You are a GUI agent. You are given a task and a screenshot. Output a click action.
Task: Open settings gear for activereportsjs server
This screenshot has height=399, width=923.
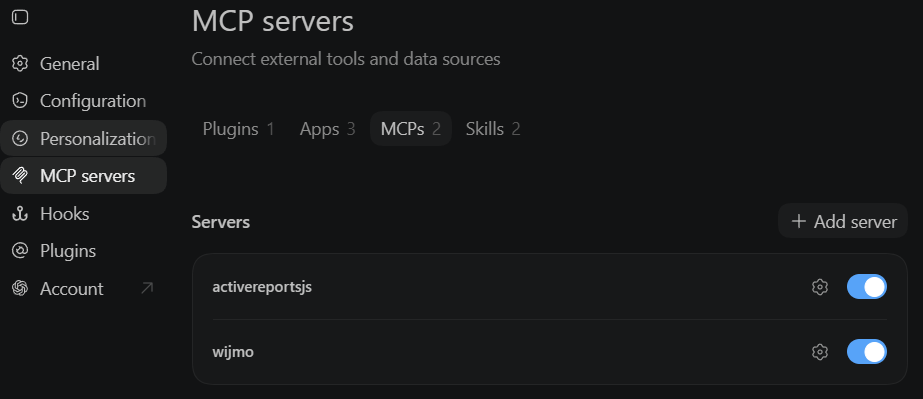[819, 287]
